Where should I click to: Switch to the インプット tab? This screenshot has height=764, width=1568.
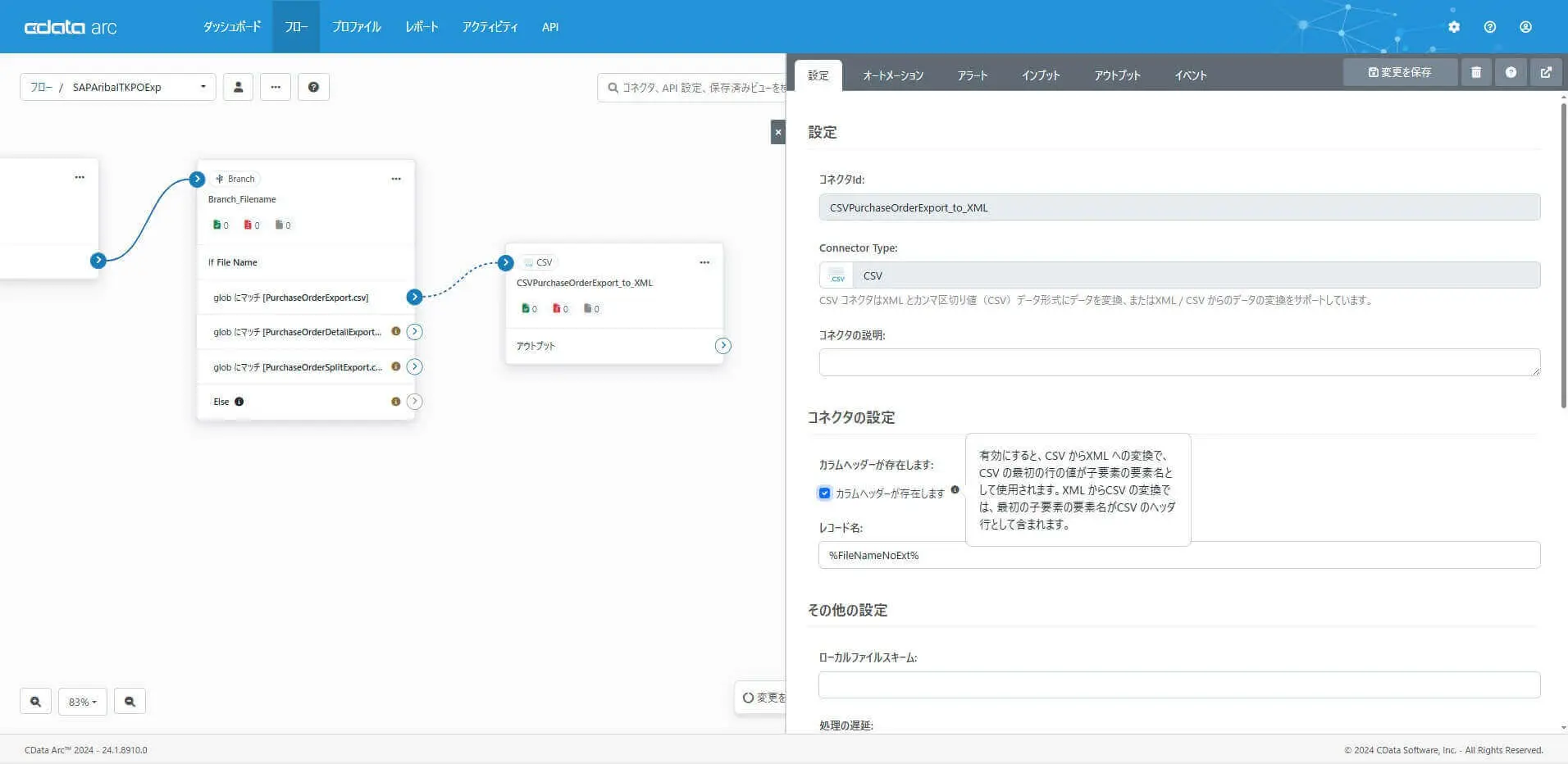click(x=1041, y=75)
